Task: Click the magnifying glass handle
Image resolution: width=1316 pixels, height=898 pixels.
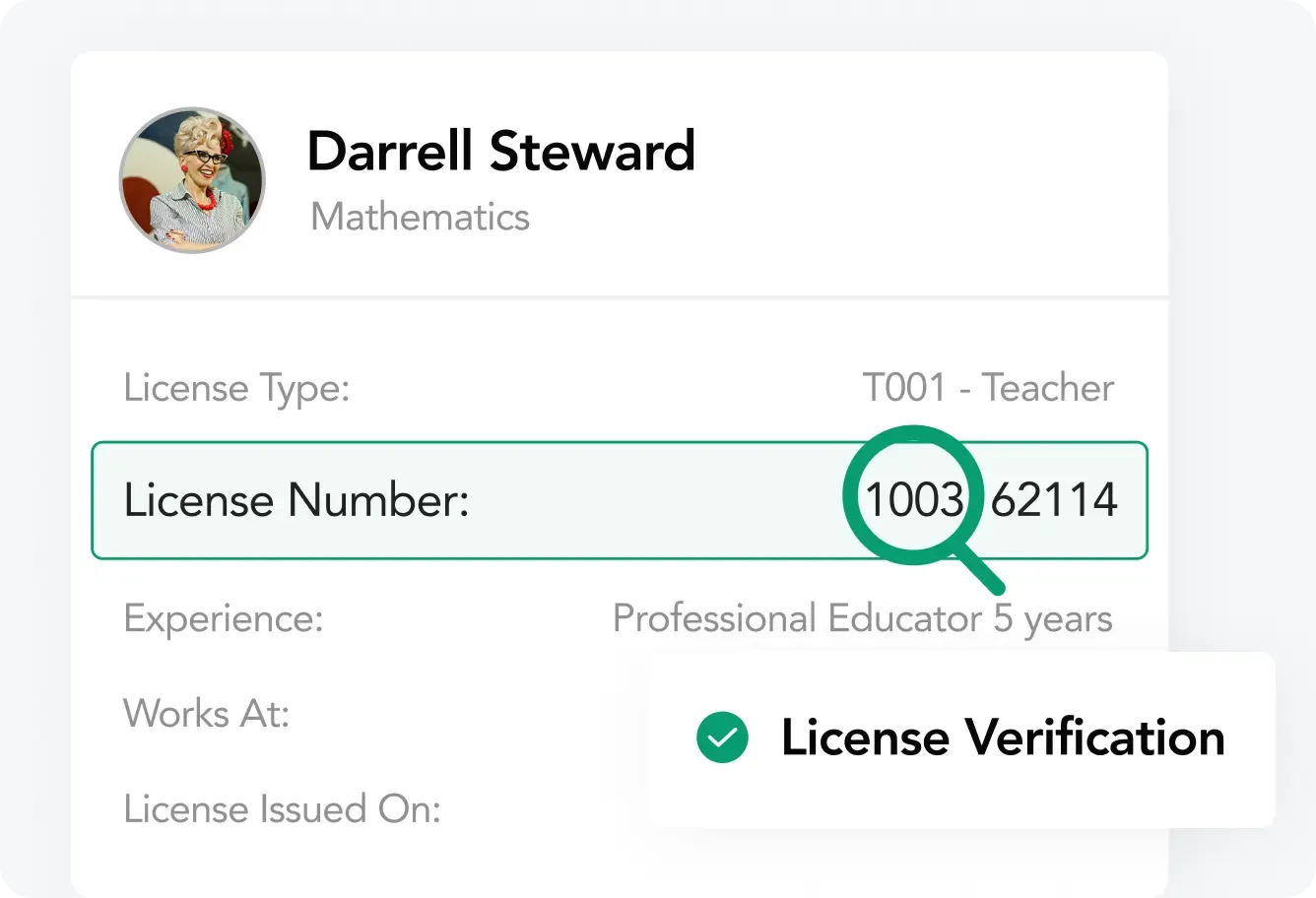Action: tap(981, 571)
